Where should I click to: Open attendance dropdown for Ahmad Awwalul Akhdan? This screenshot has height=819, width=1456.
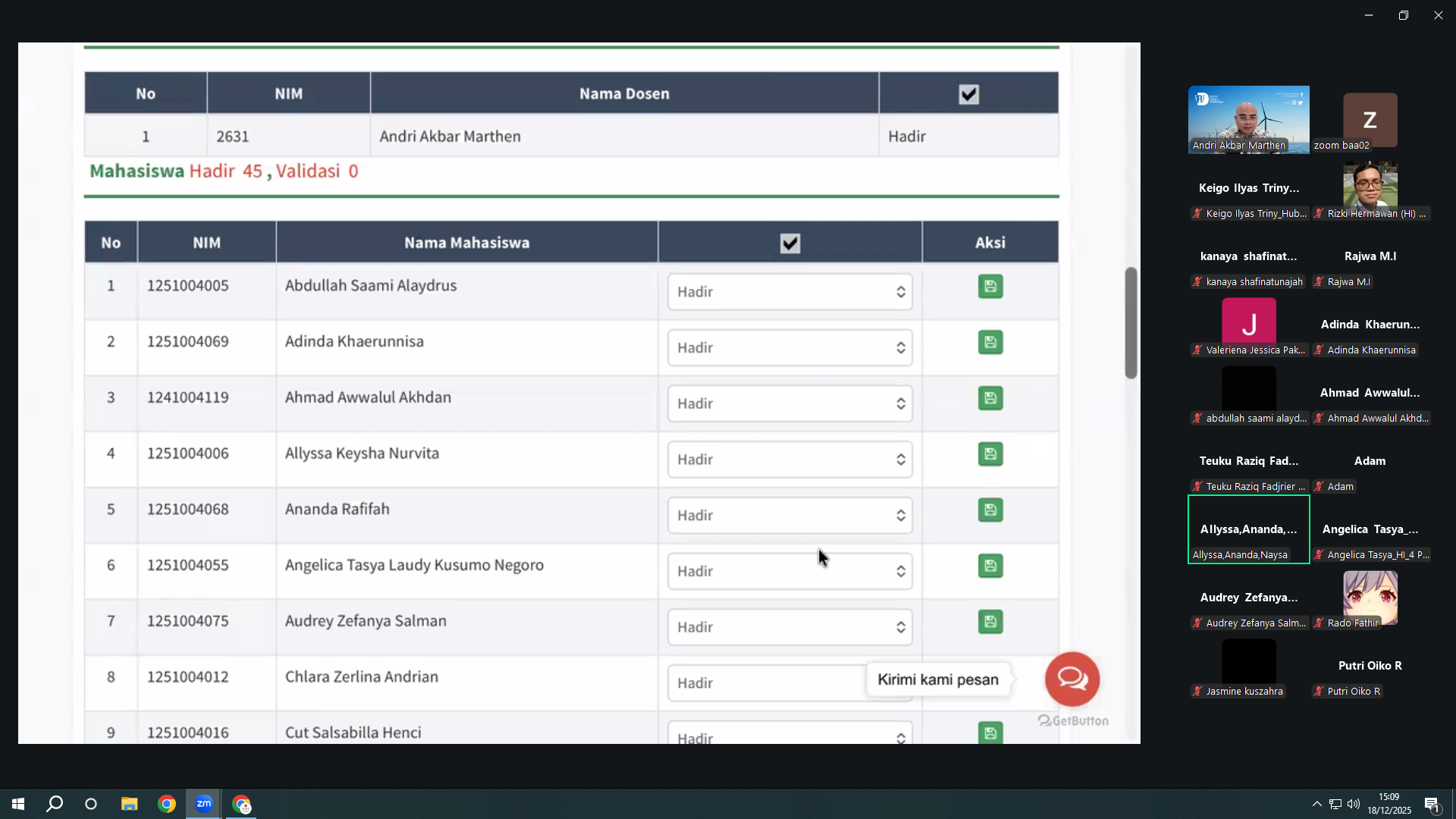click(x=789, y=403)
